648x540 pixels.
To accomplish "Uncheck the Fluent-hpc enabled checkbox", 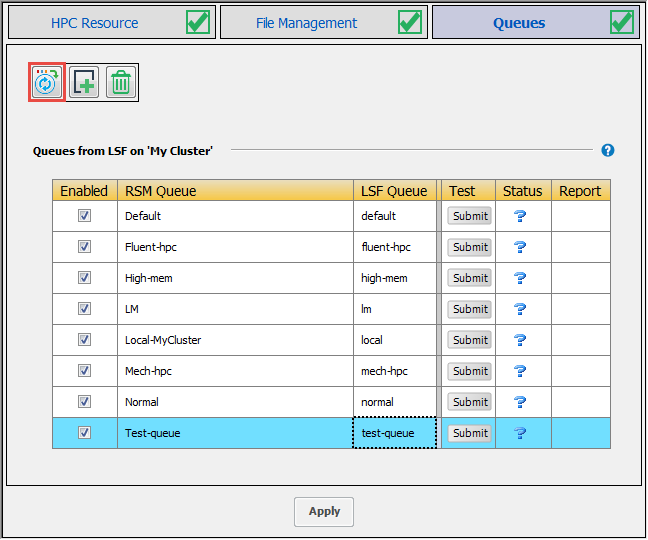I will [85, 247].
